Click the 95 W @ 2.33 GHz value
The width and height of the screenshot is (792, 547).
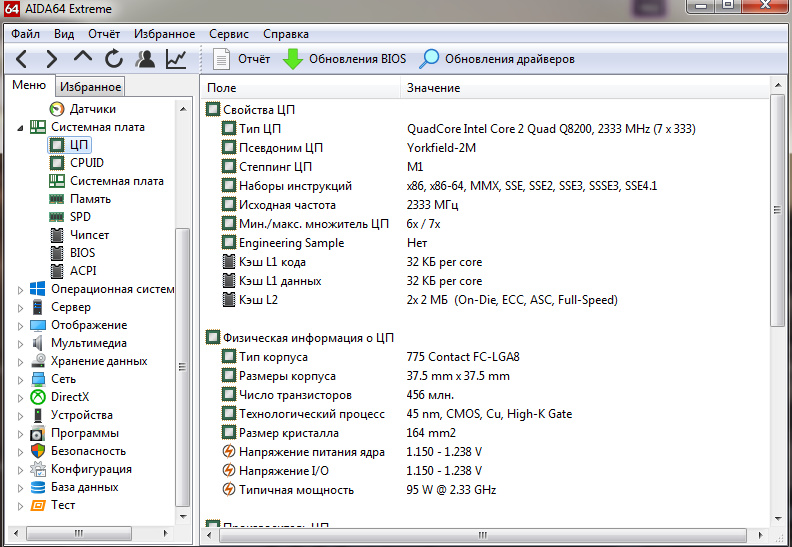(451, 490)
